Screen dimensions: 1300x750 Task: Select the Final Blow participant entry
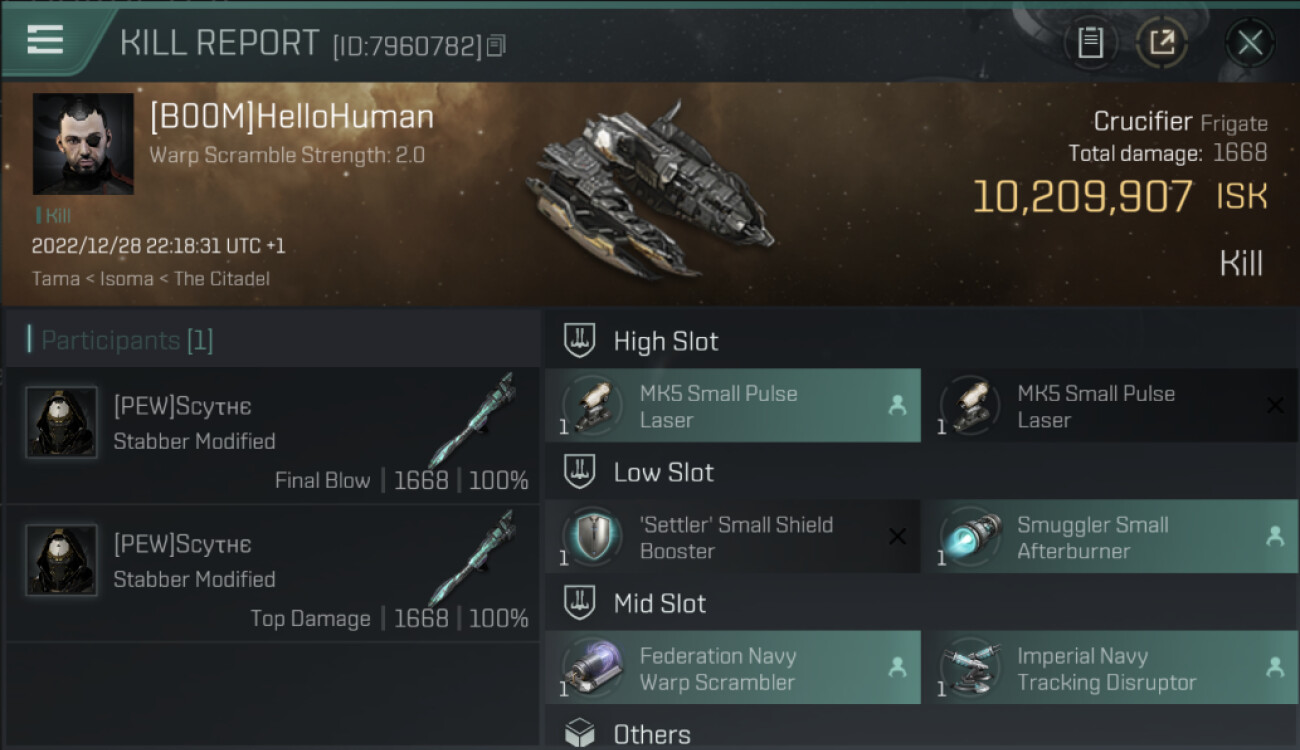tap(272, 436)
